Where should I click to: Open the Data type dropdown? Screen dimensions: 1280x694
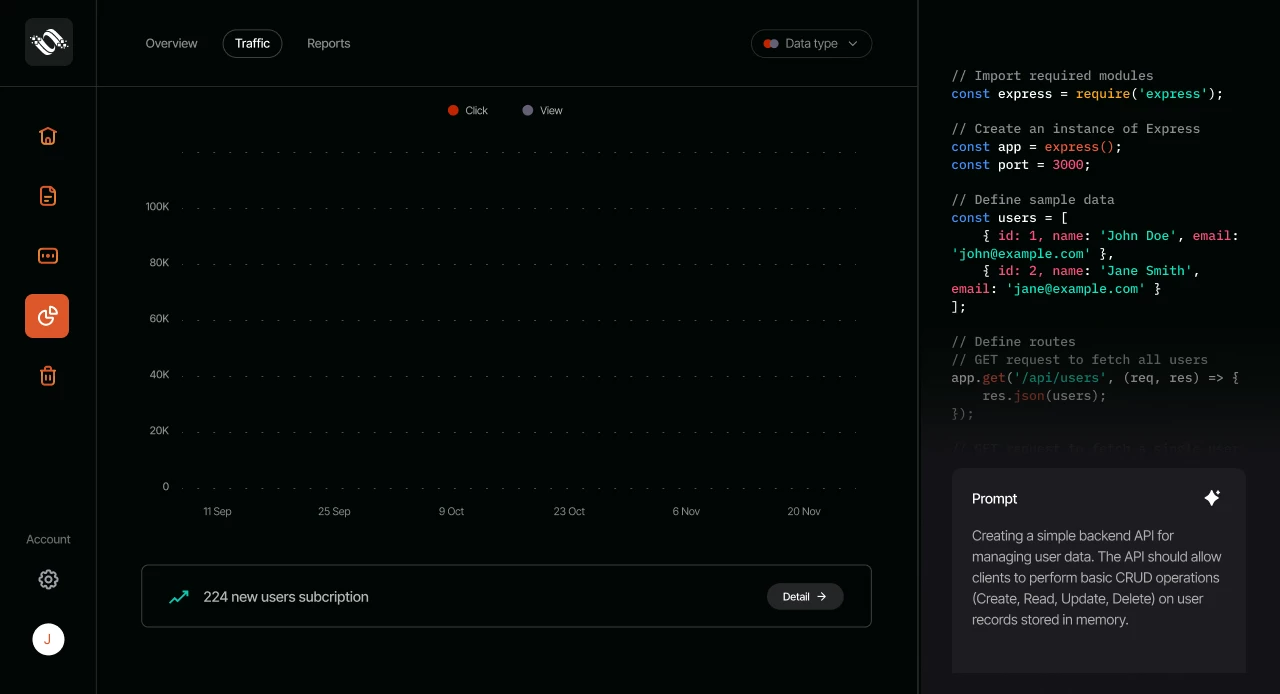click(x=811, y=43)
